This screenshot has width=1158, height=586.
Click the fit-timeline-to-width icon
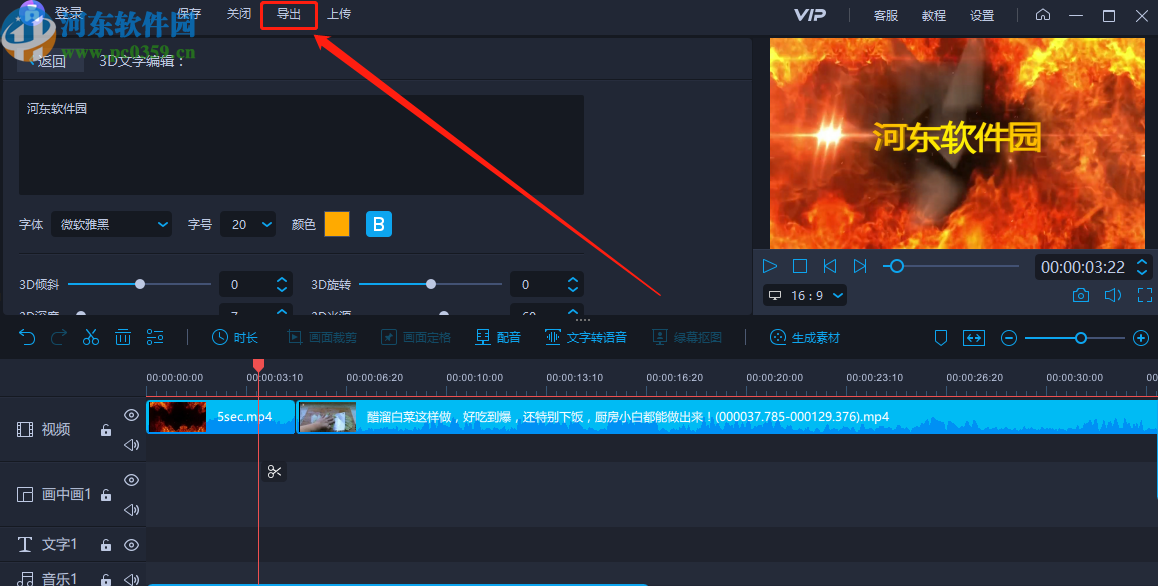pos(974,338)
